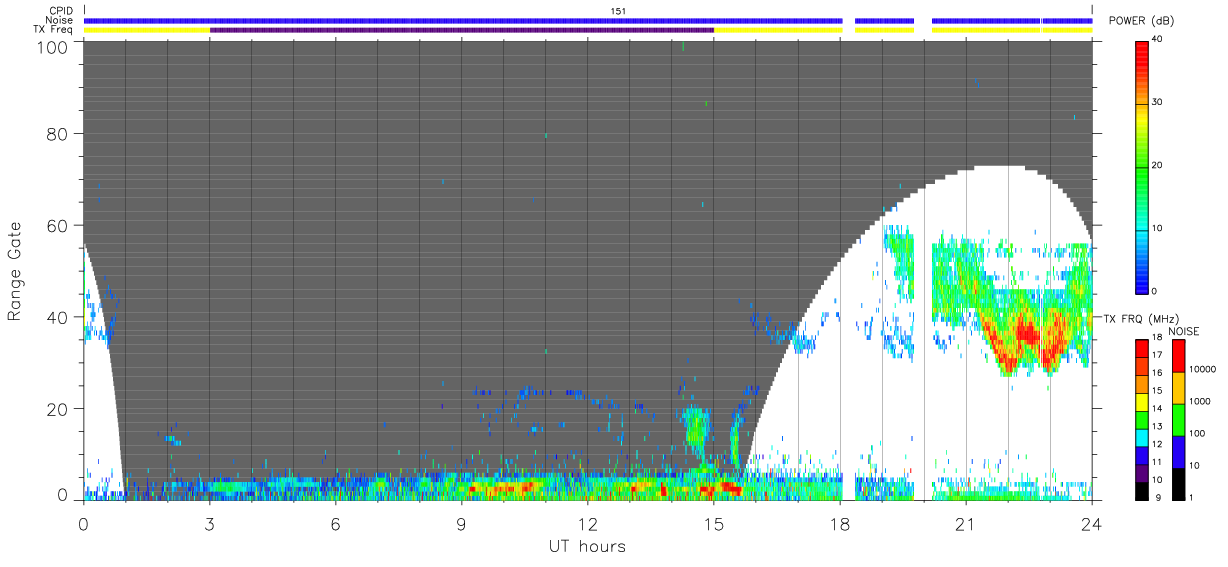Click the 12 tick label on UT axis

(587, 523)
